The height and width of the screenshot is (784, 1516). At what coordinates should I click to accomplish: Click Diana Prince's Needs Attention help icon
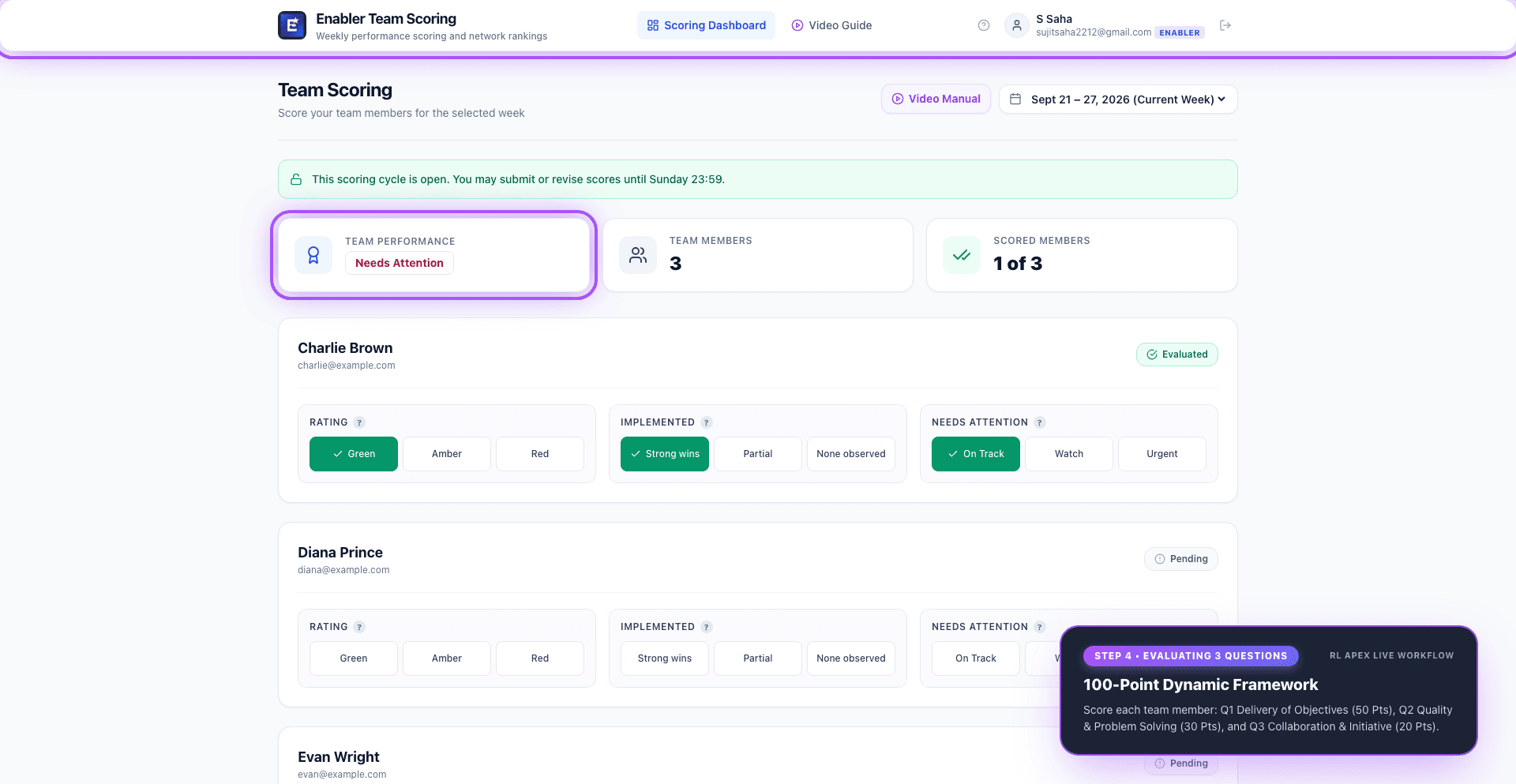(x=1040, y=627)
